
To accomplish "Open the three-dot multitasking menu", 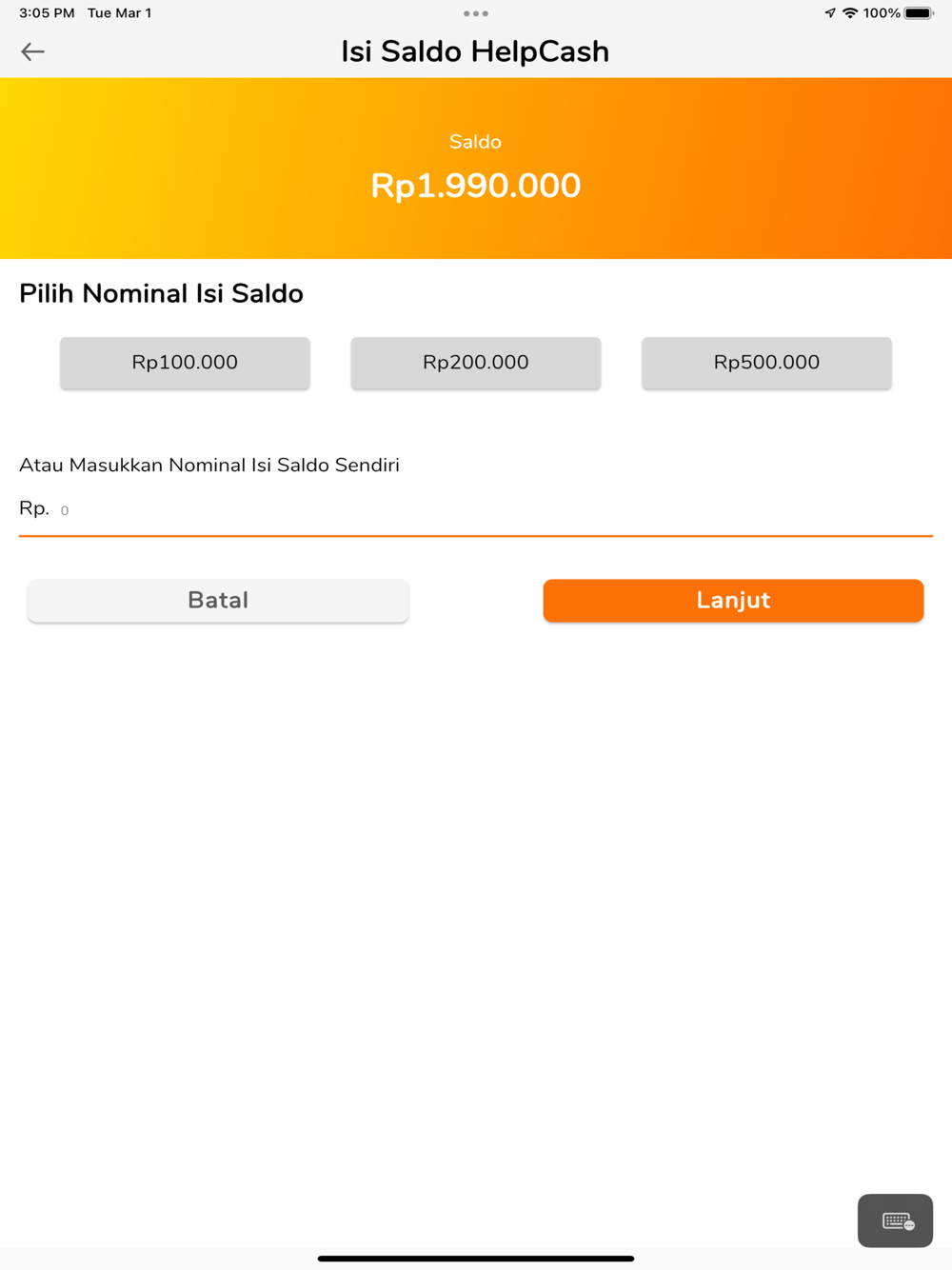I will [x=476, y=13].
